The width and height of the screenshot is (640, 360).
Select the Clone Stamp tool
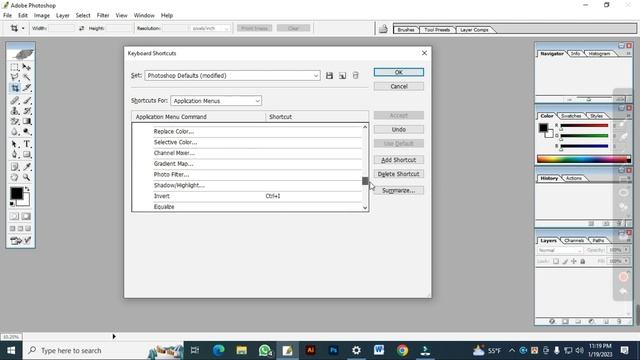(15, 111)
